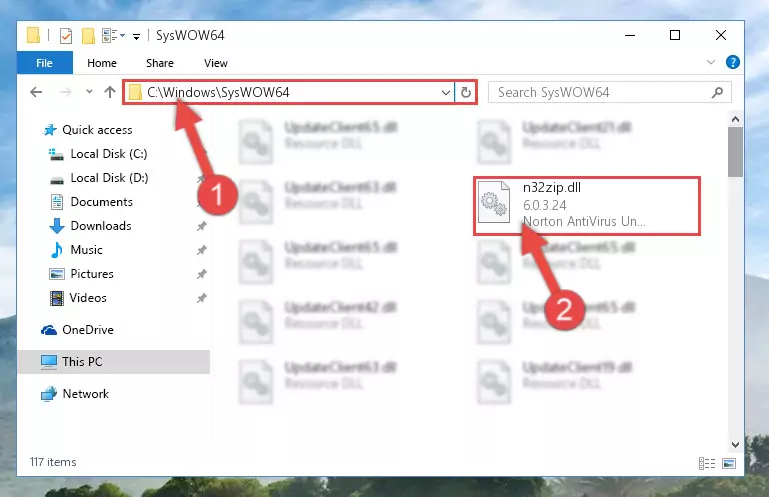Open Pictures in the navigation pane
769x497 pixels.
tap(92, 274)
